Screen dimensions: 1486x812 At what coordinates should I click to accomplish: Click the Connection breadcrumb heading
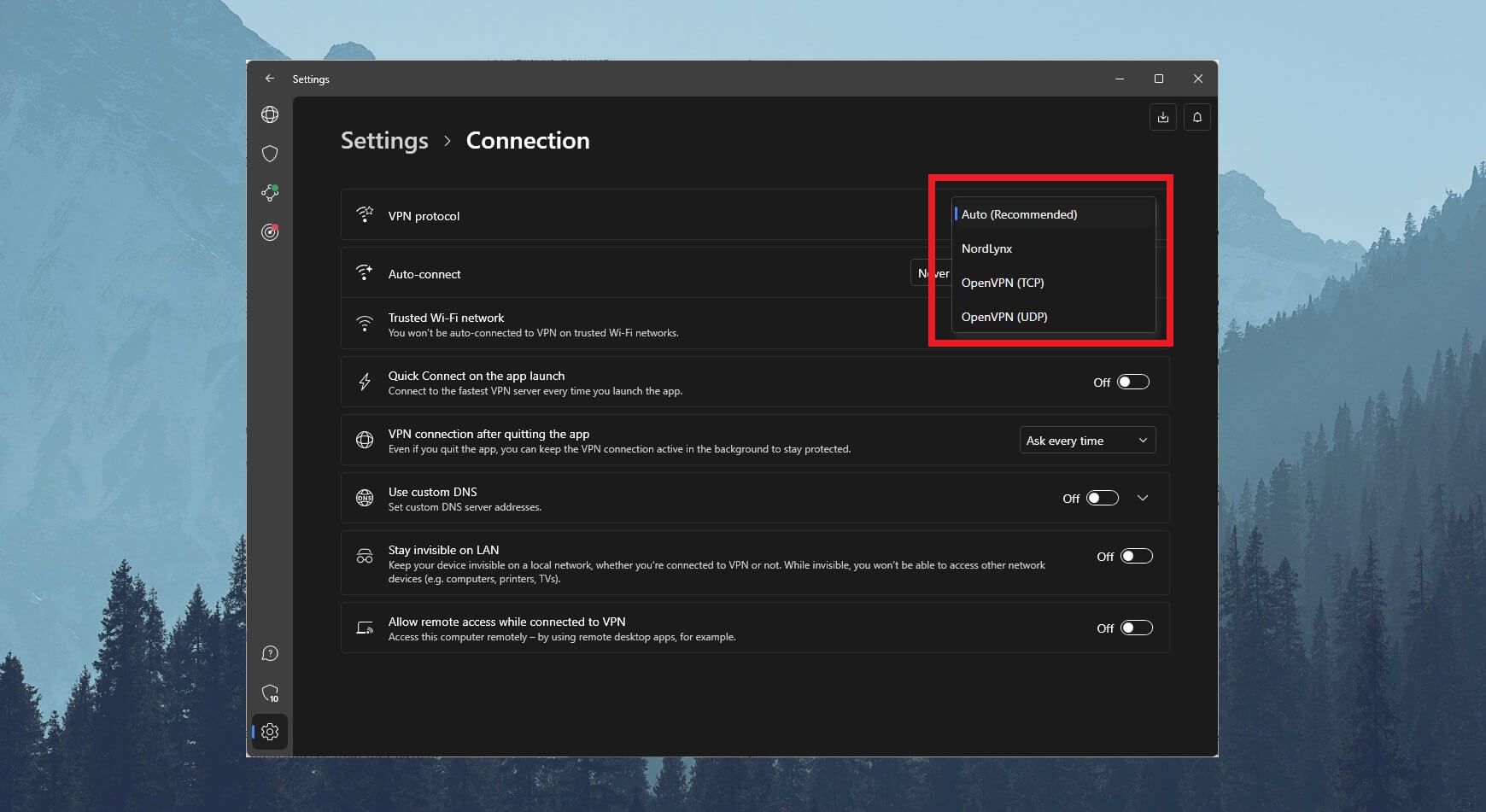pos(528,141)
